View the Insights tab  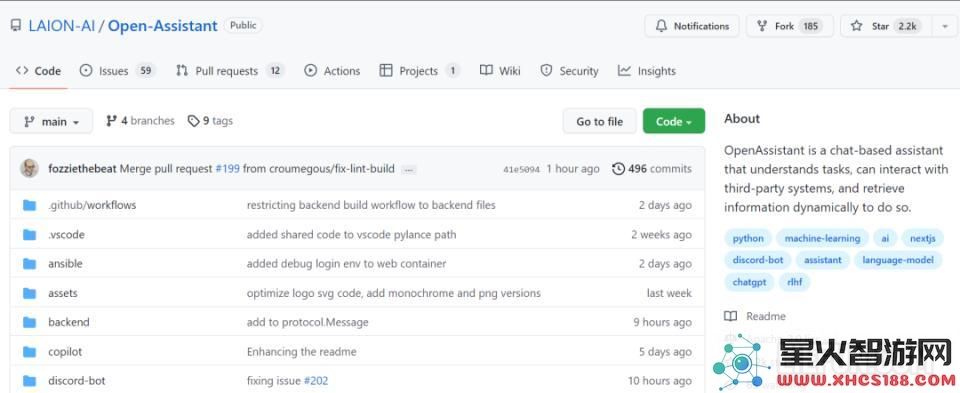coord(647,71)
